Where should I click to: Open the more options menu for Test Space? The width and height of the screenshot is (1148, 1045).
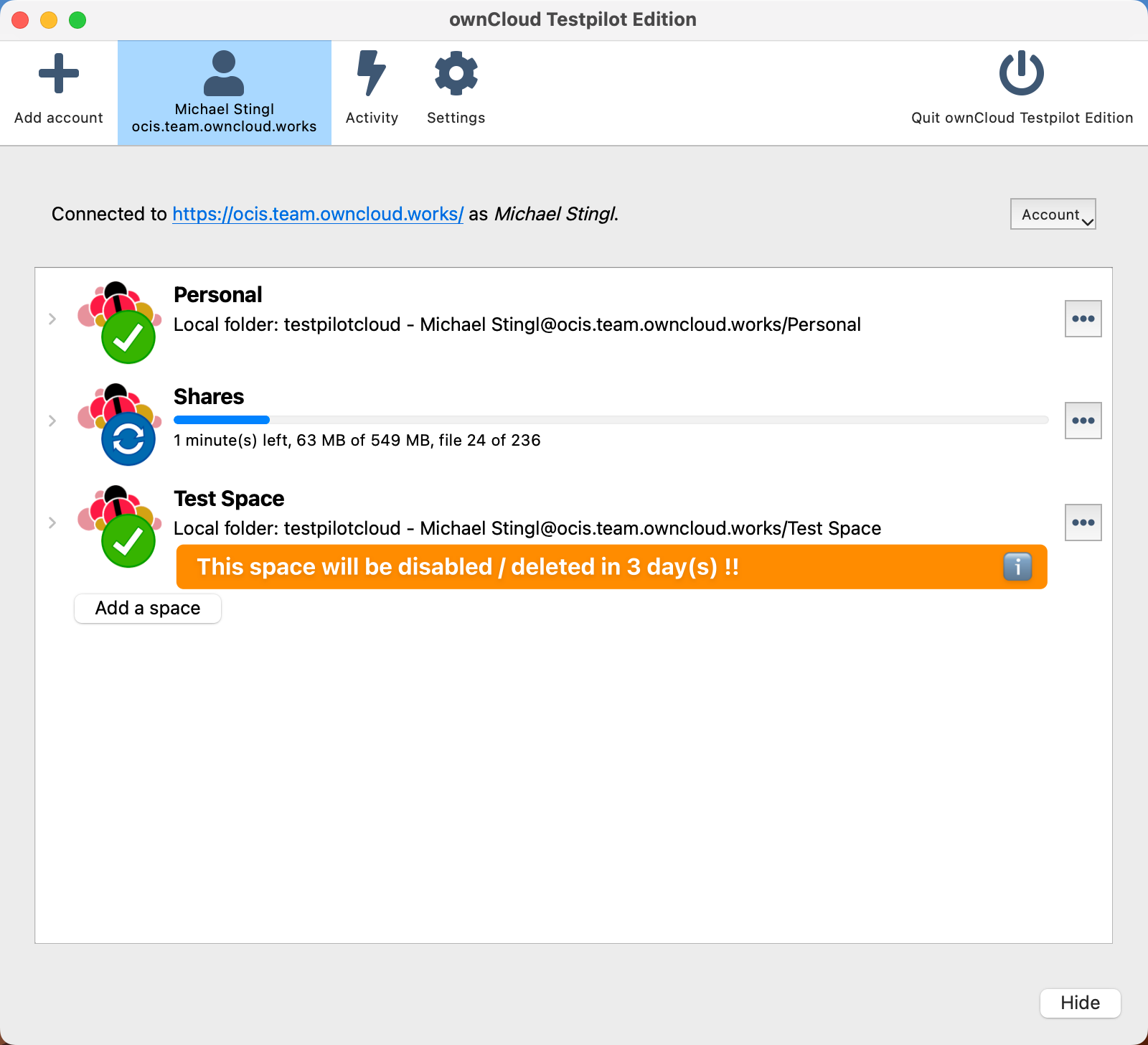1083,522
